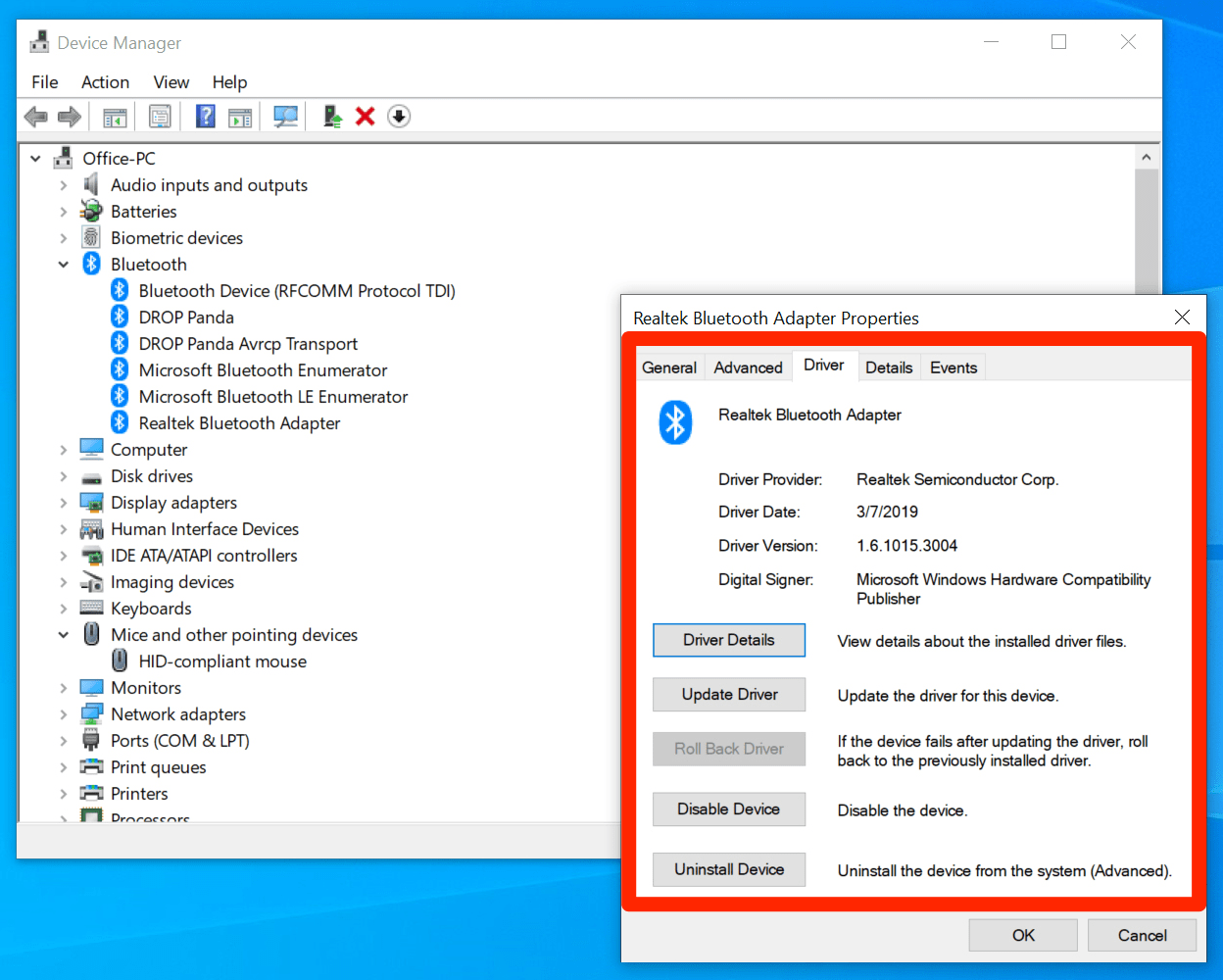Click the red X Uninstall device icon

[x=366, y=117]
